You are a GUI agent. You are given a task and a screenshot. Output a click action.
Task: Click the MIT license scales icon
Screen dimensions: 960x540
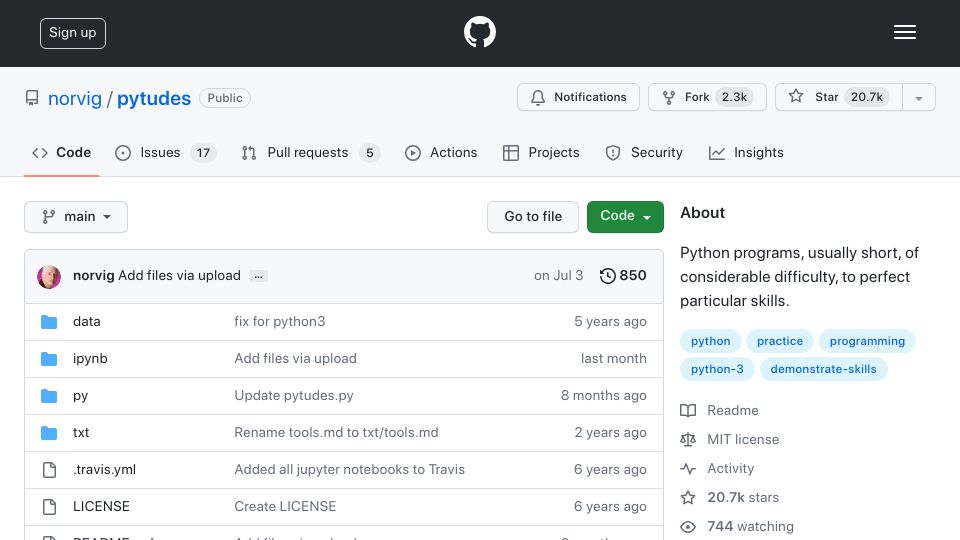coord(688,440)
